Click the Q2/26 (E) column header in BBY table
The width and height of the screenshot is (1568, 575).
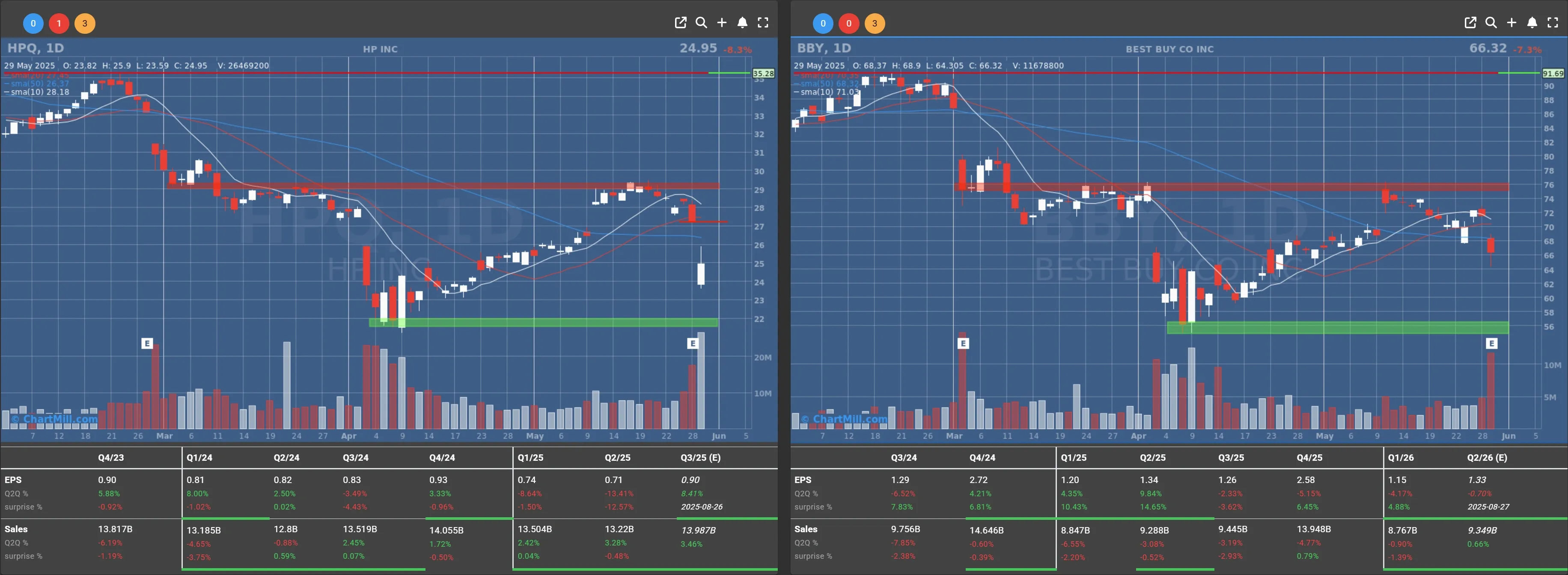point(1487,458)
